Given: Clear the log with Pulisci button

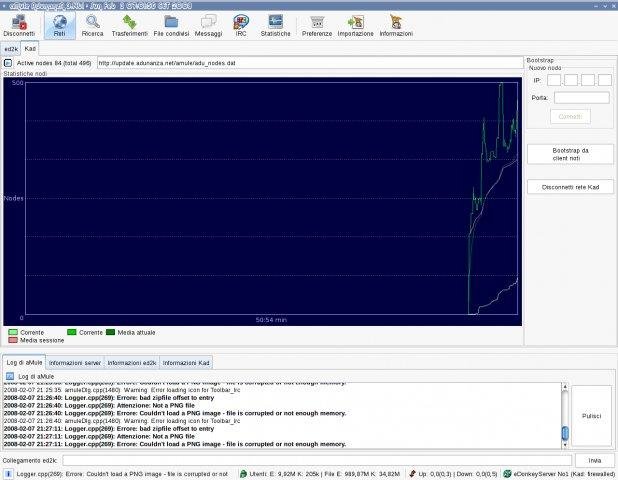Looking at the screenshot, I should pos(591,416).
